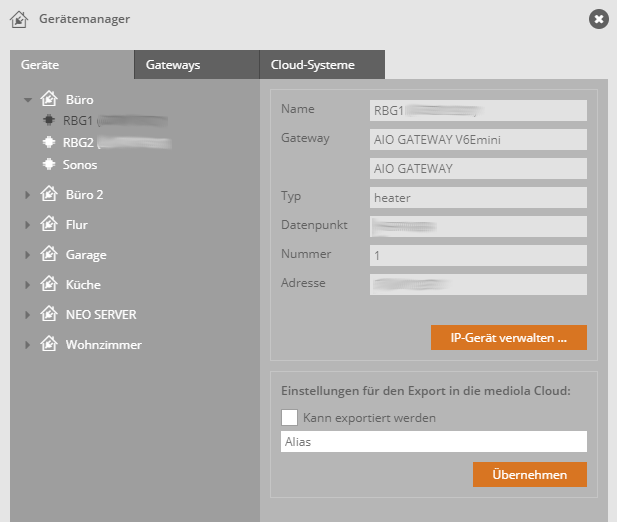Expand the Büro 2 tree node
The height and width of the screenshot is (522, 617).
[28, 195]
